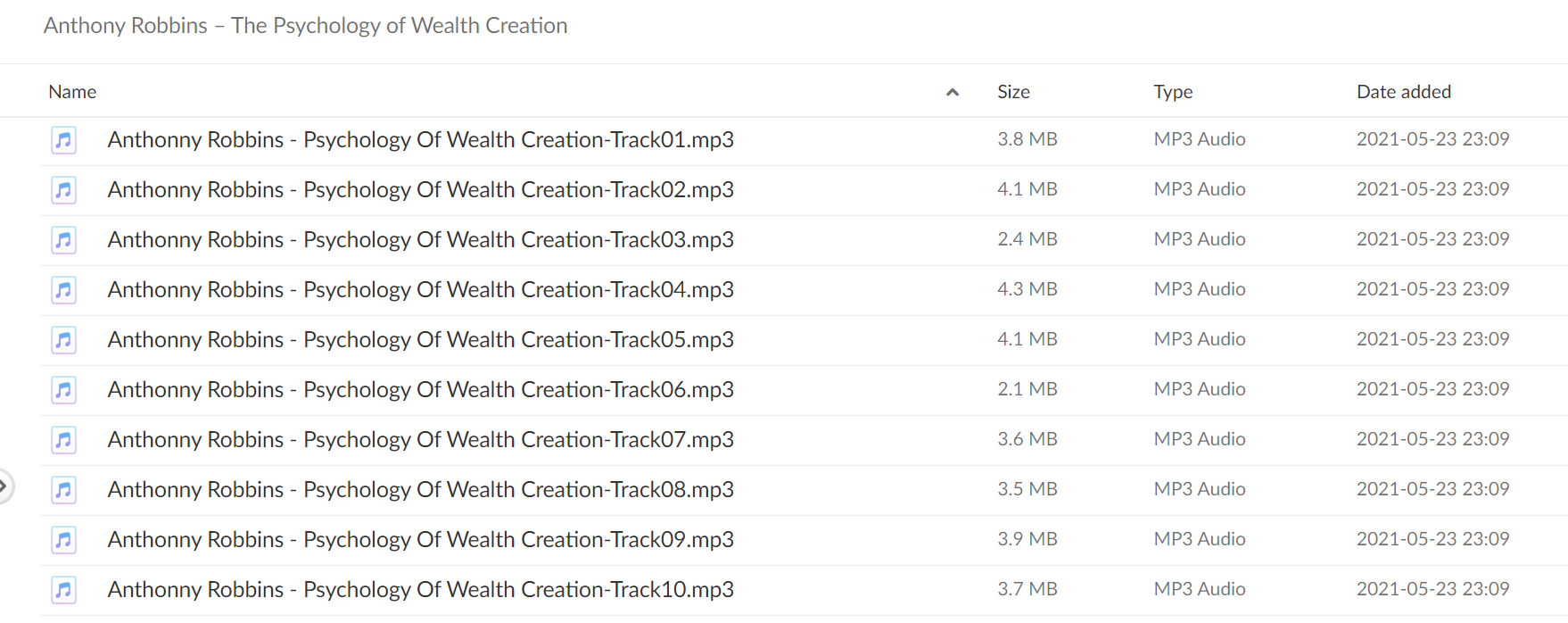Click the 4.3 MB size value
The image size is (1568, 623).
1027,289
